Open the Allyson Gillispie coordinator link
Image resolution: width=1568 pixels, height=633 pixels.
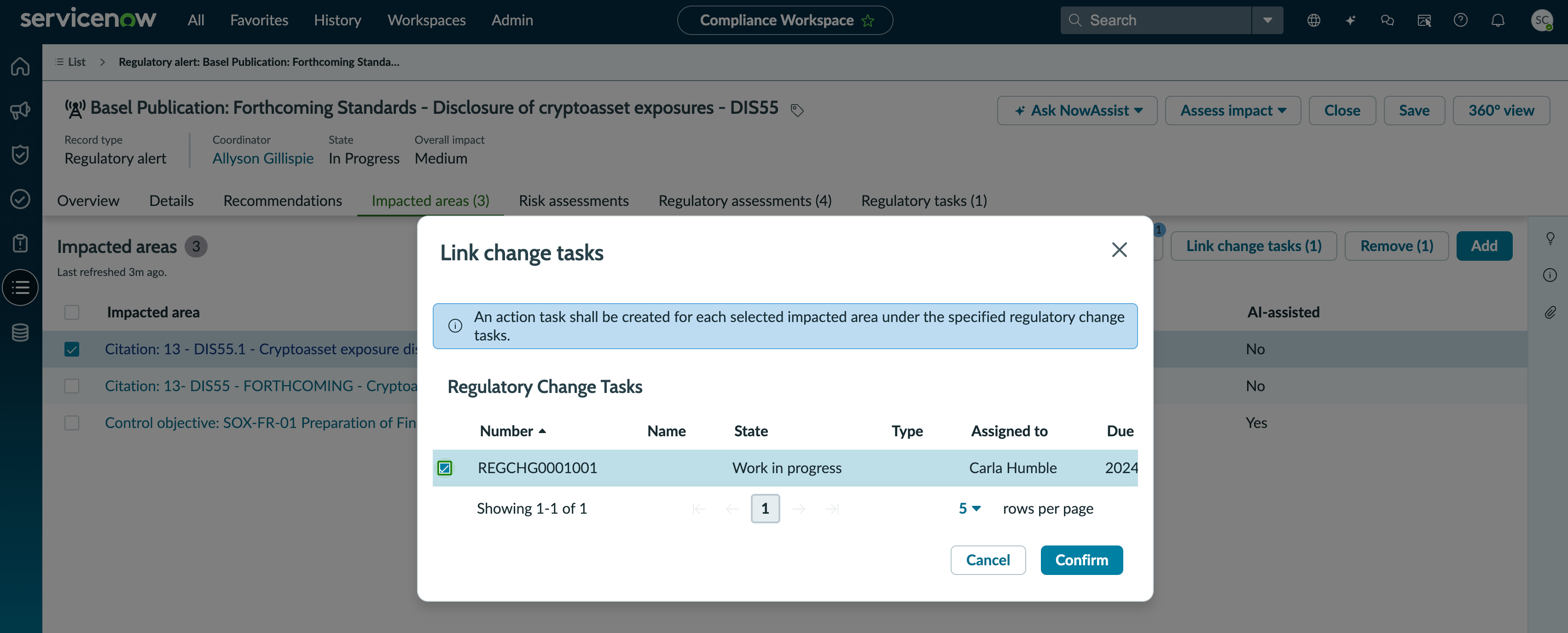263,158
